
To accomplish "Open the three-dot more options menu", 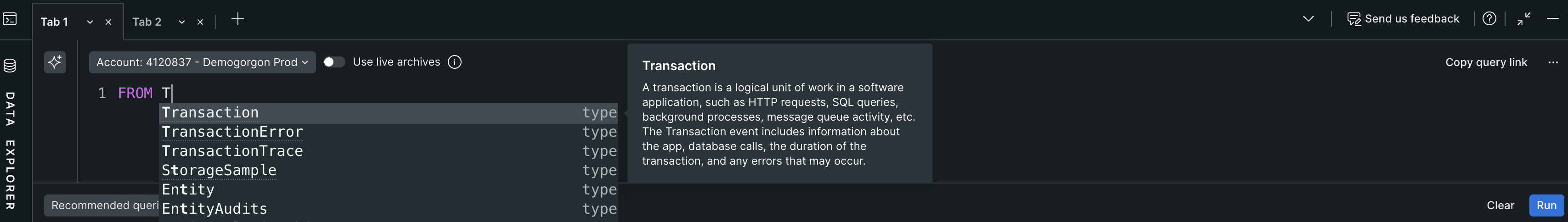I will pyautogui.click(x=1553, y=62).
